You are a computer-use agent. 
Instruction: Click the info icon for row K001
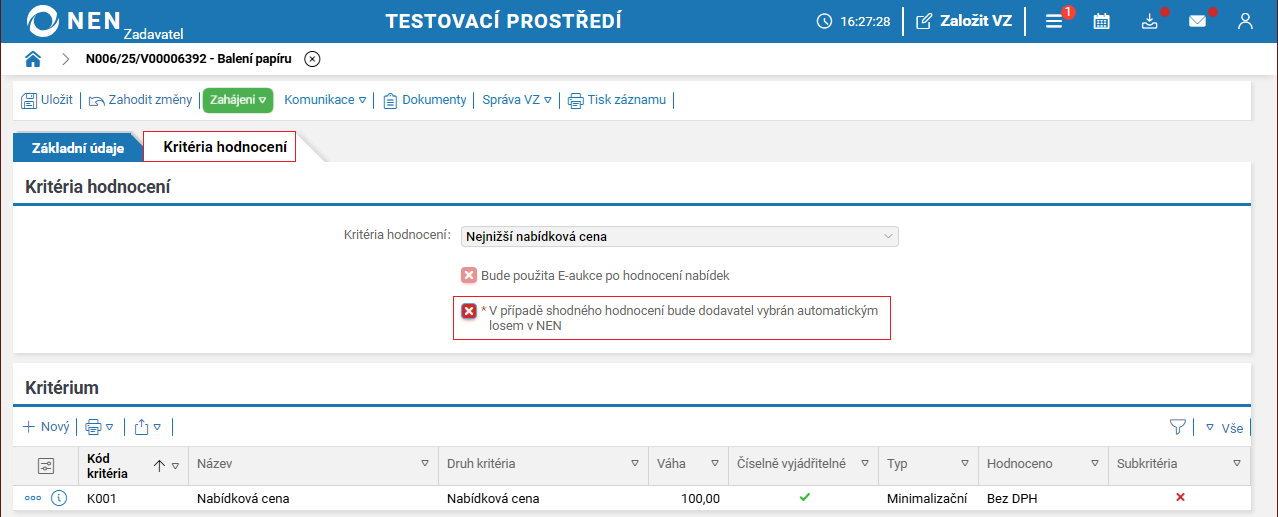[x=58, y=498]
